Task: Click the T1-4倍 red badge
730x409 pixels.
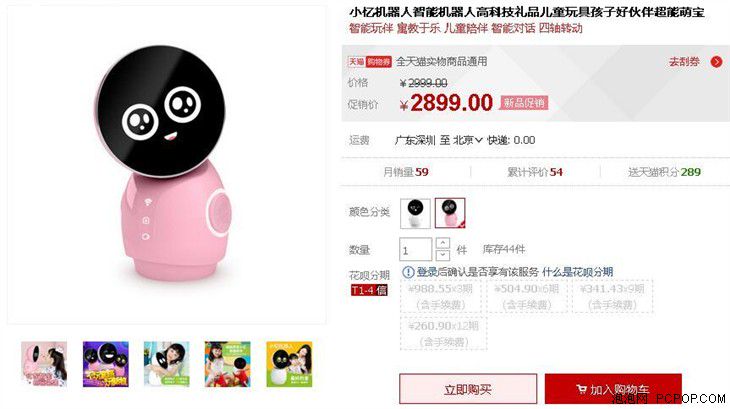Action: (x=369, y=290)
